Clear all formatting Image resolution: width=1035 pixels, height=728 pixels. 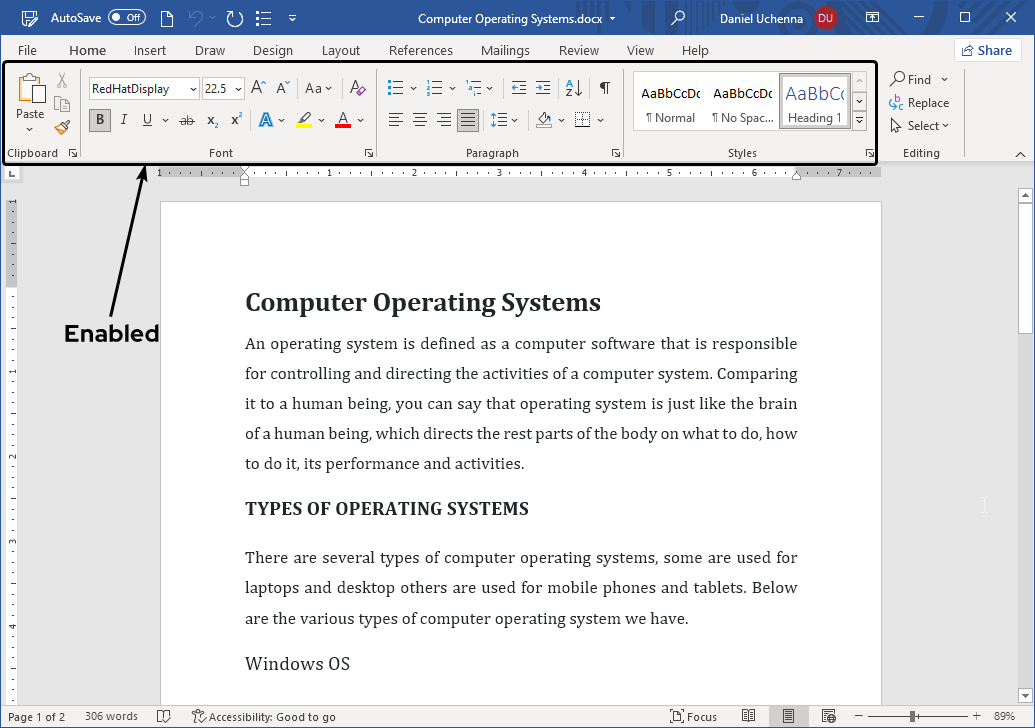357,88
